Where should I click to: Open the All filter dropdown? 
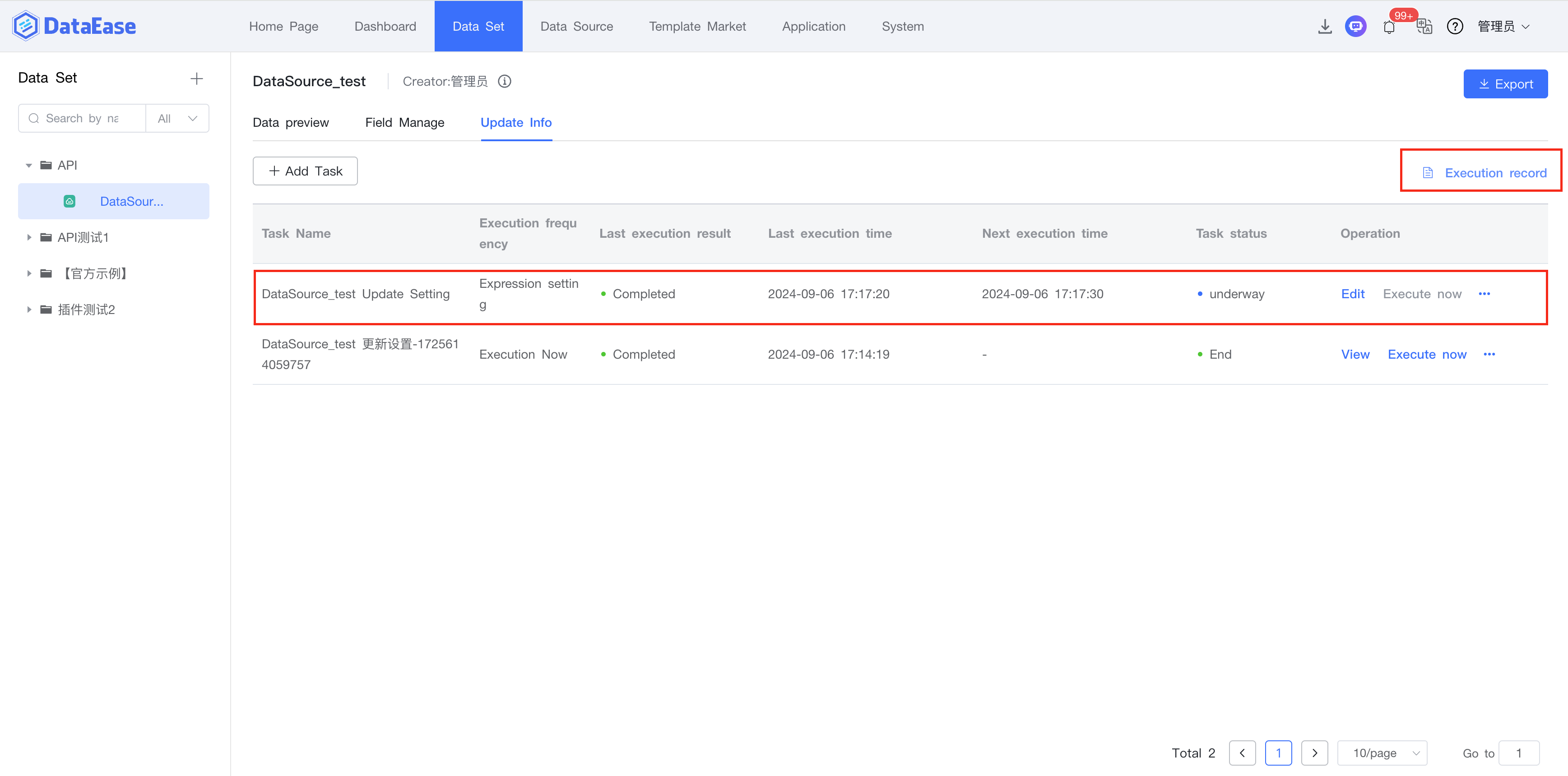pos(177,119)
